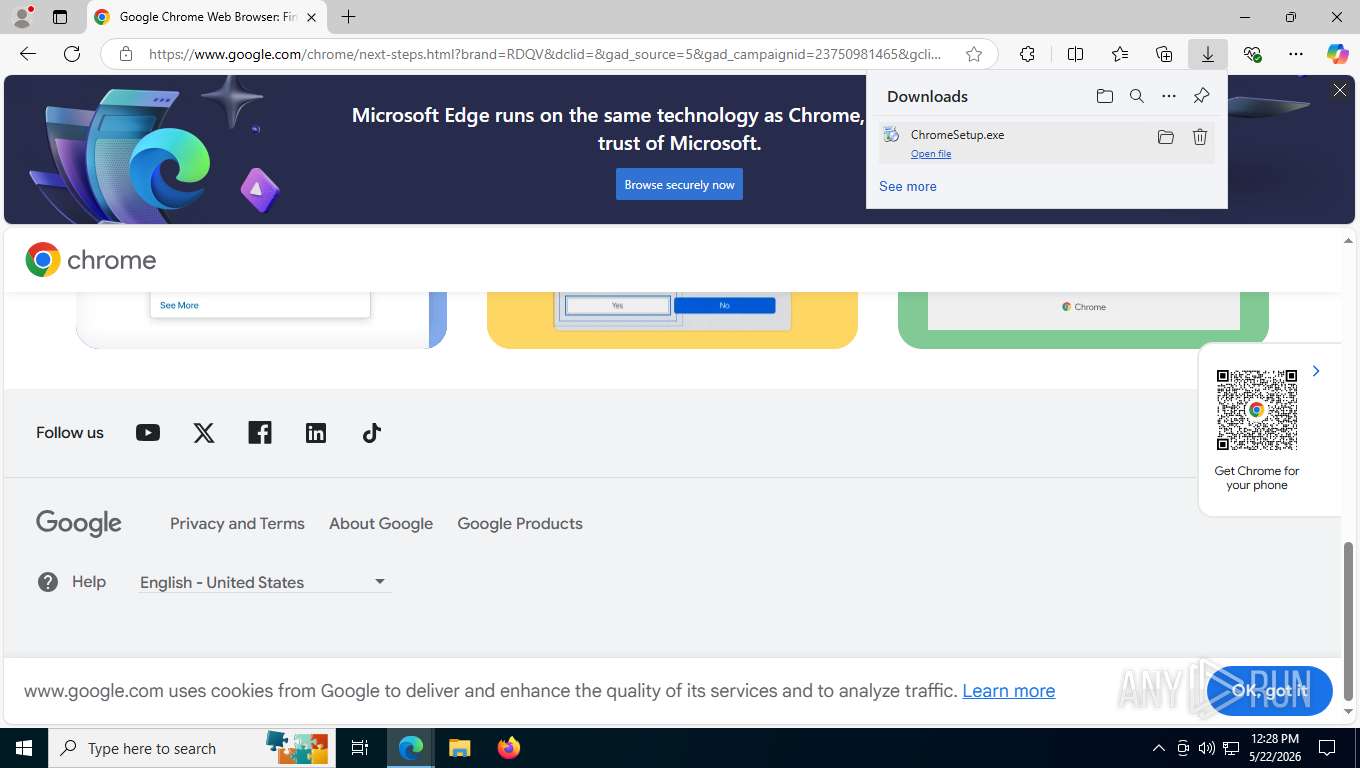The height and width of the screenshot is (768, 1360).
Task: Accept cookies with Ok, got it
Action: point(1270,691)
